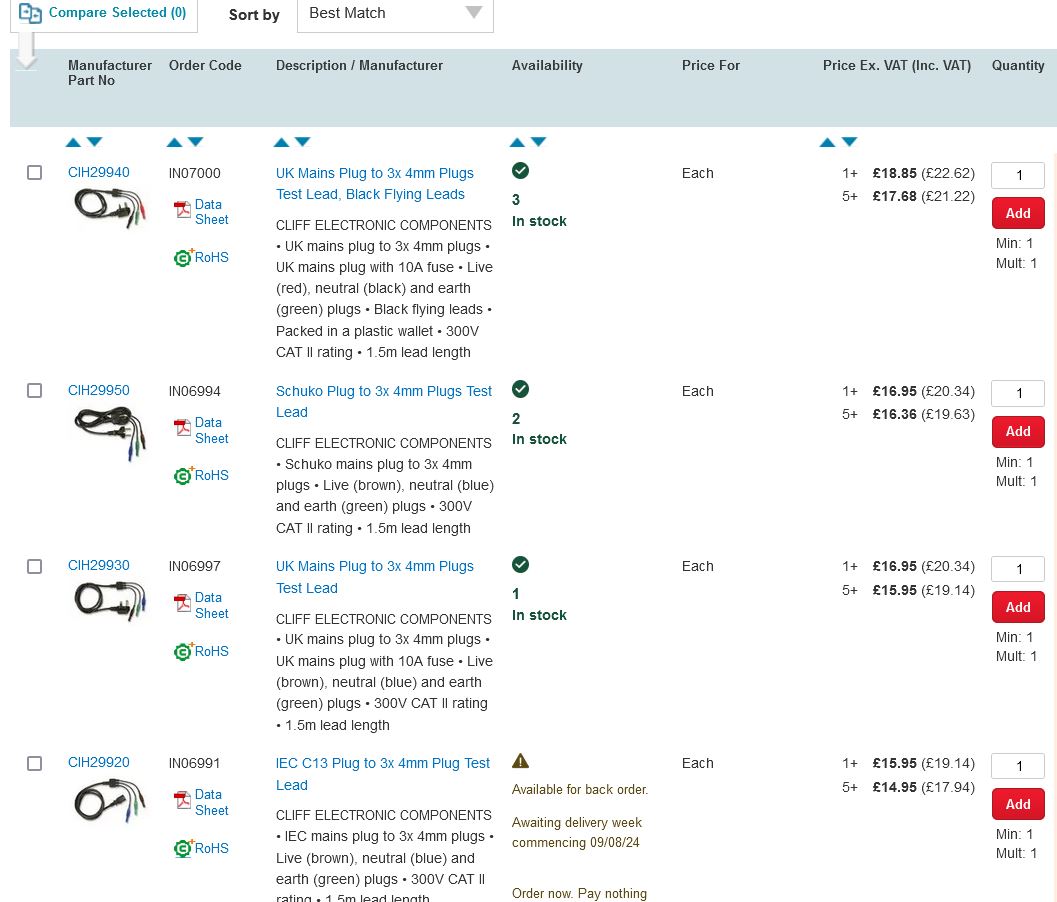Sort Order Code descending arrow
1057x902 pixels.
pyautogui.click(x=195, y=142)
